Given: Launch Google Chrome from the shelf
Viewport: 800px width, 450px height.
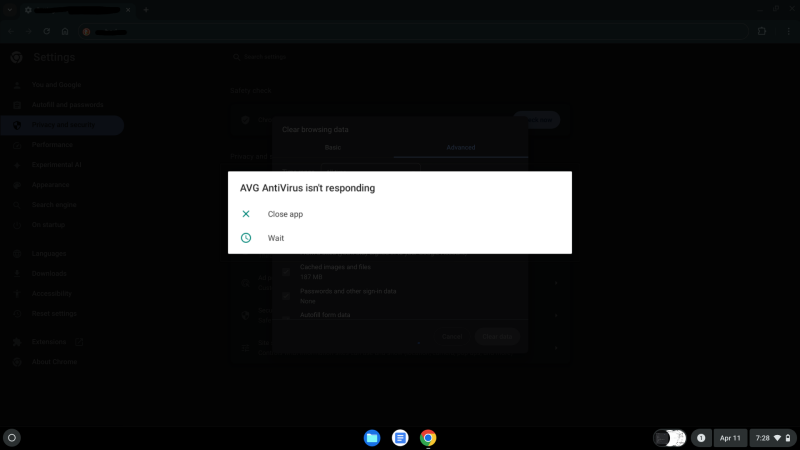Looking at the screenshot, I should [x=428, y=438].
